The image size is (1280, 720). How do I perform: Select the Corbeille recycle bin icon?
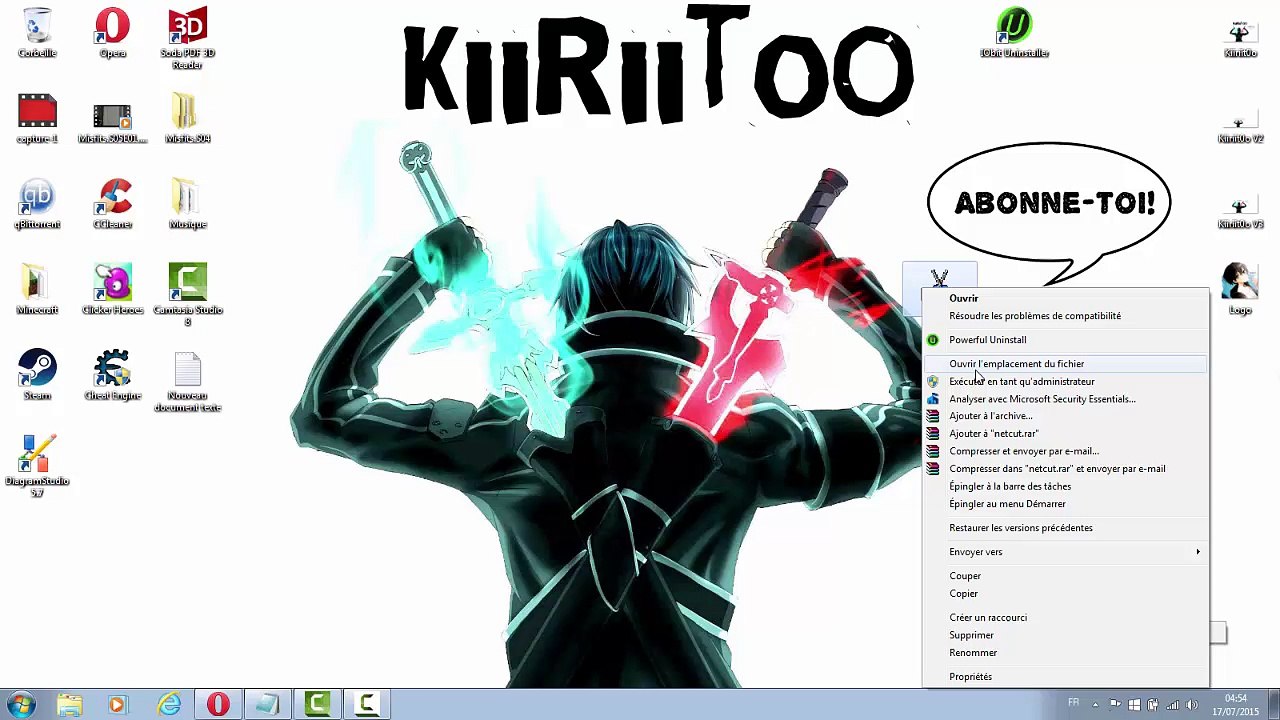[37, 33]
